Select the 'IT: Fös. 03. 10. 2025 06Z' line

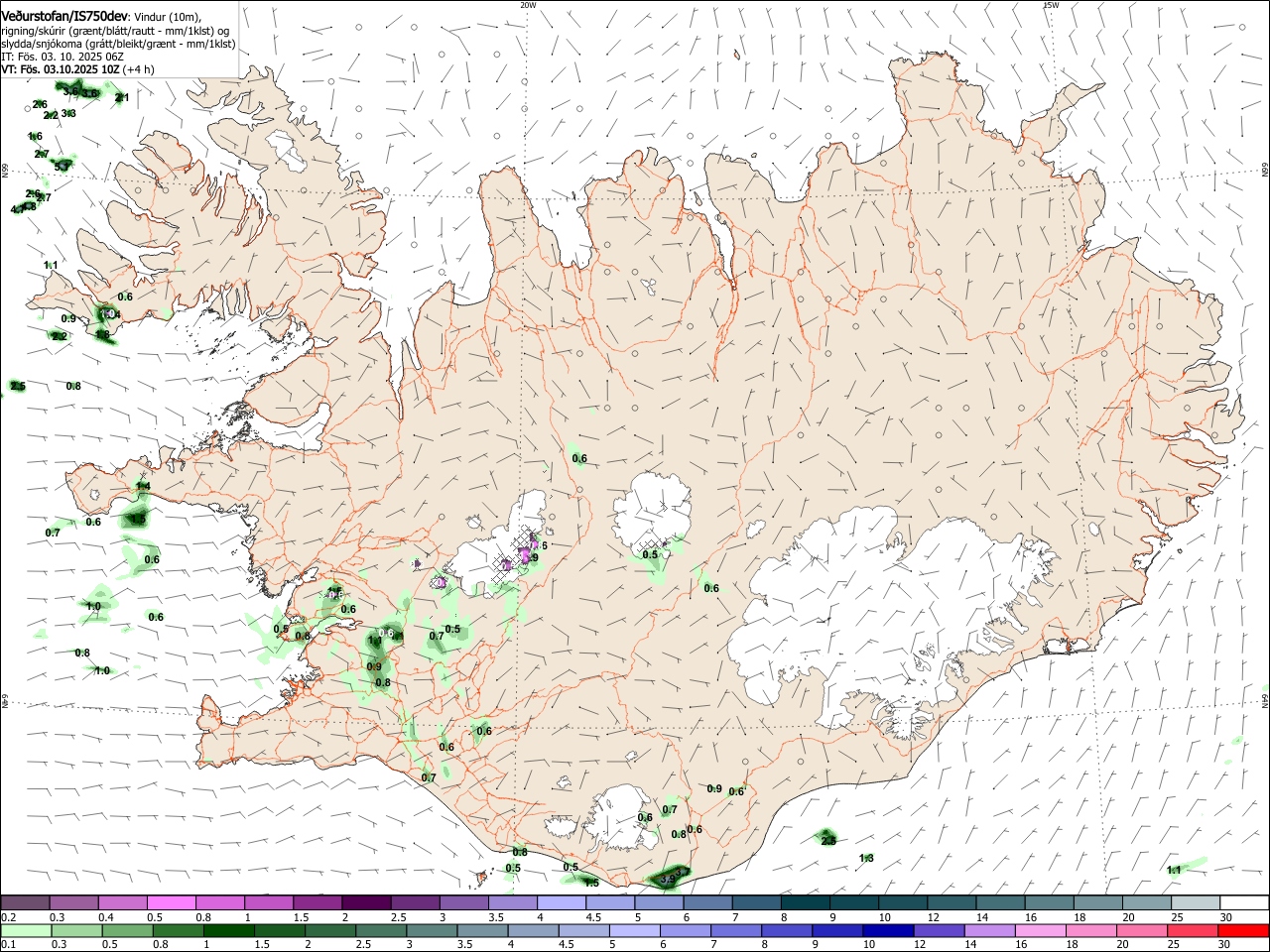coord(63,57)
